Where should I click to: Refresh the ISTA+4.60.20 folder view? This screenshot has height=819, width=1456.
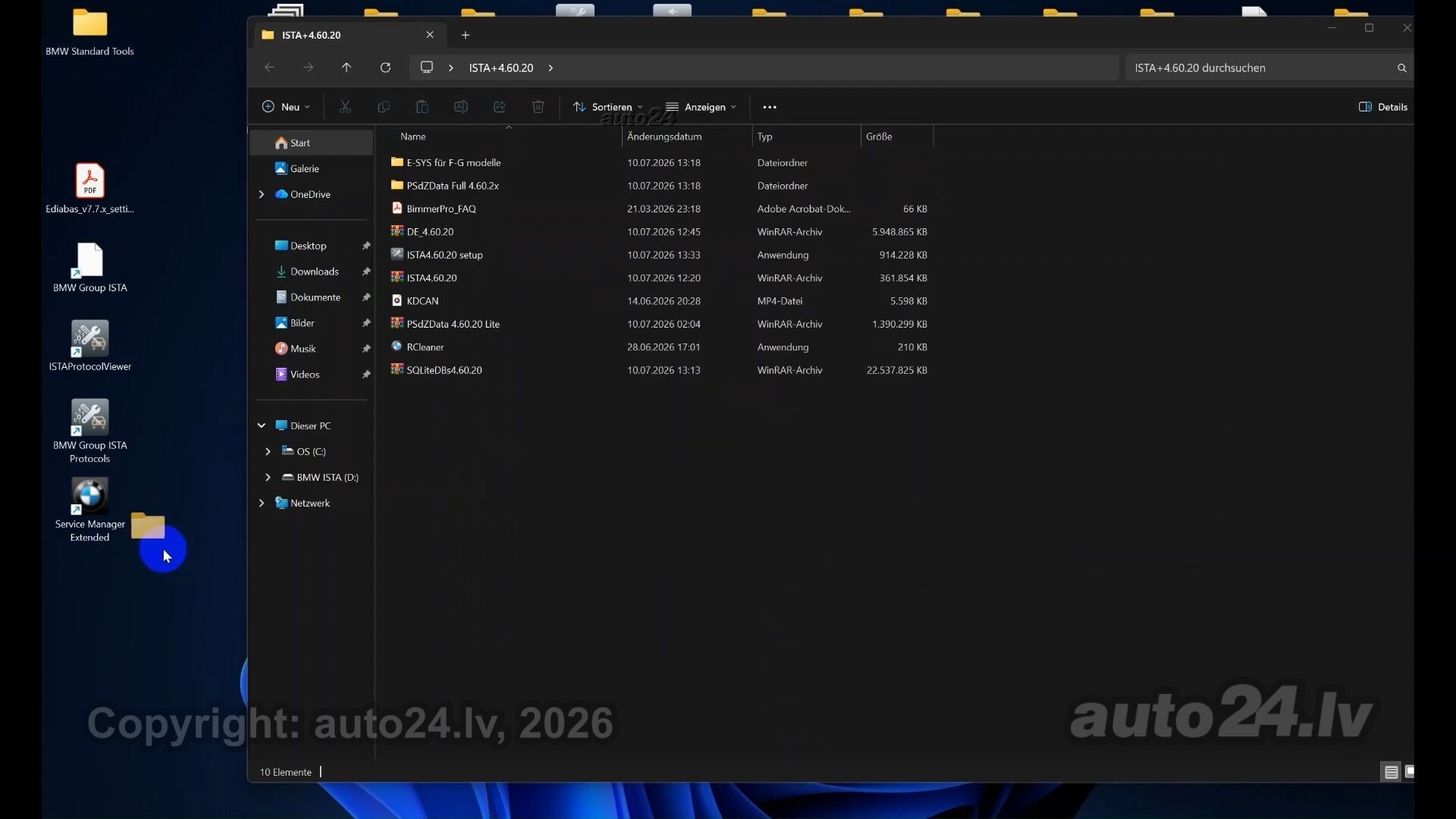(385, 67)
